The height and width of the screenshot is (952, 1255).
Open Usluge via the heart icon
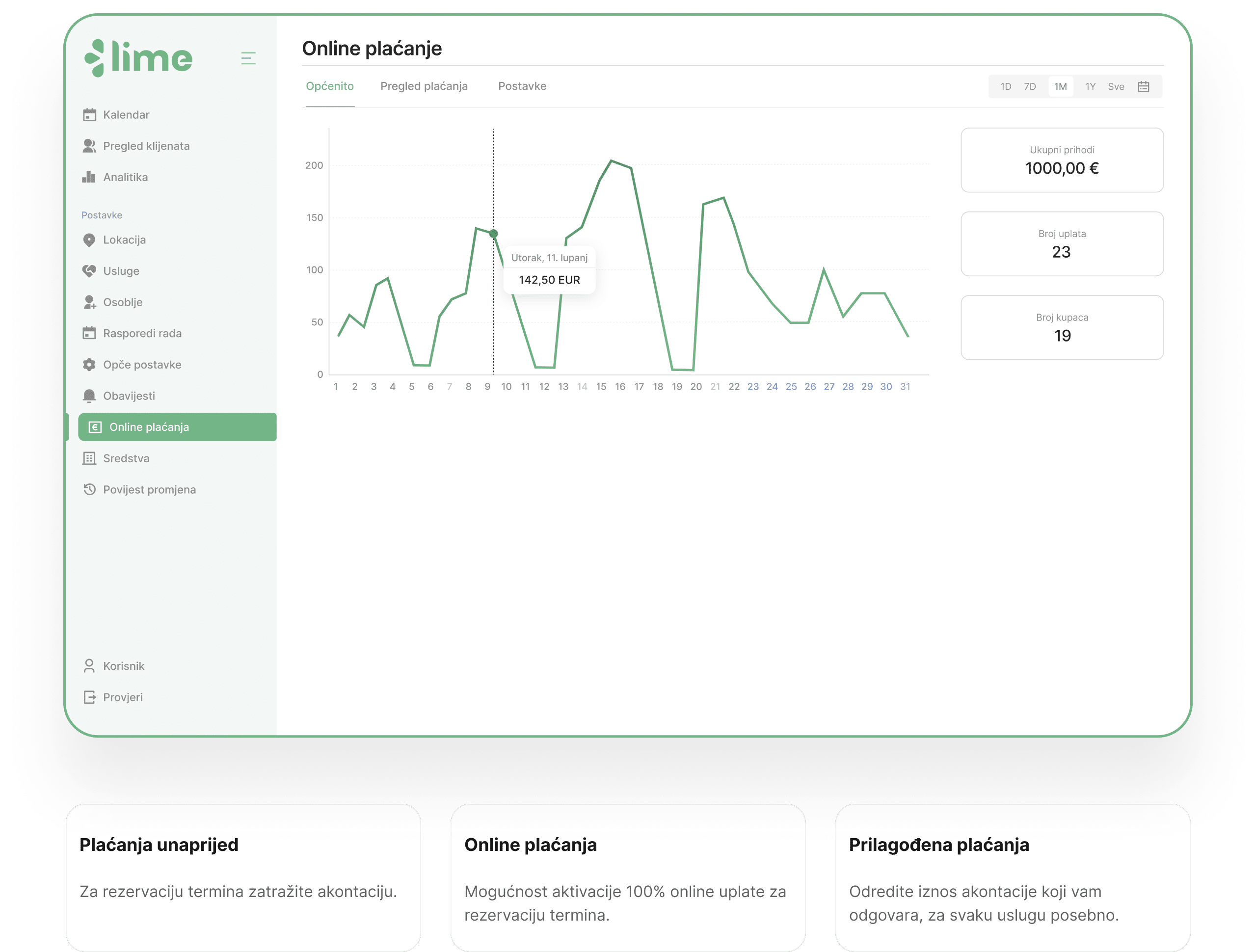pyautogui.click(x=90, y=270)
